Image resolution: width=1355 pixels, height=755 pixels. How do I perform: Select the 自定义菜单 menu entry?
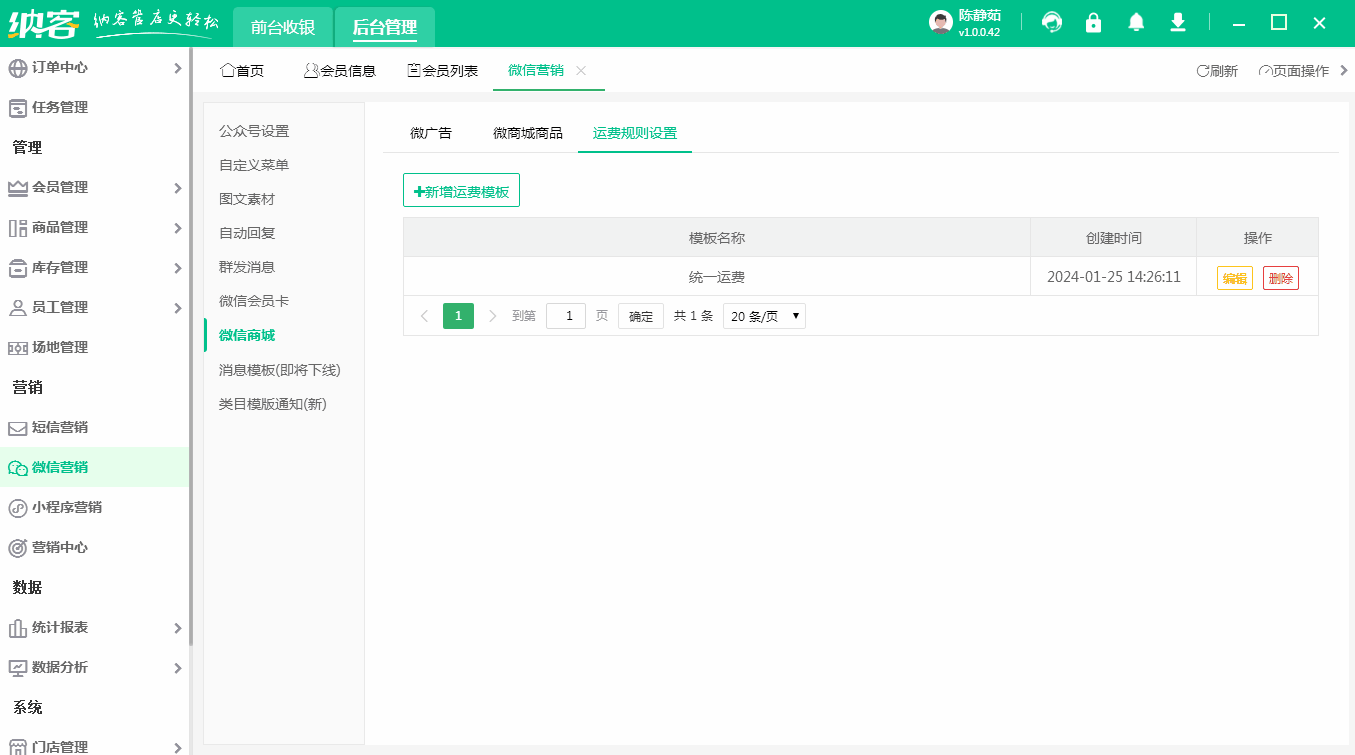(x=256, y=165)
